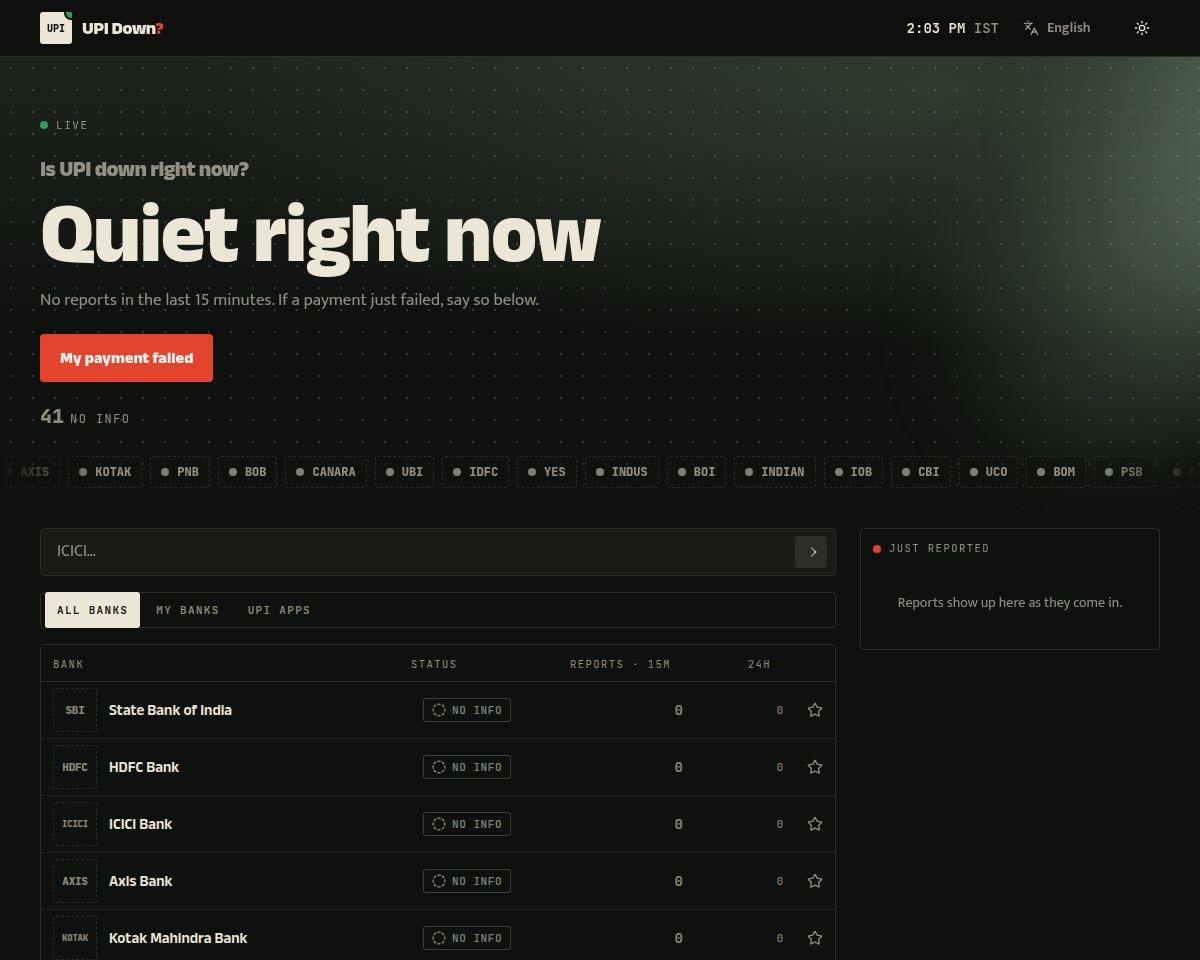Click the AXIS logo tile
Image resolution: width=1200 pixels, height=960 pixels.
75,881
